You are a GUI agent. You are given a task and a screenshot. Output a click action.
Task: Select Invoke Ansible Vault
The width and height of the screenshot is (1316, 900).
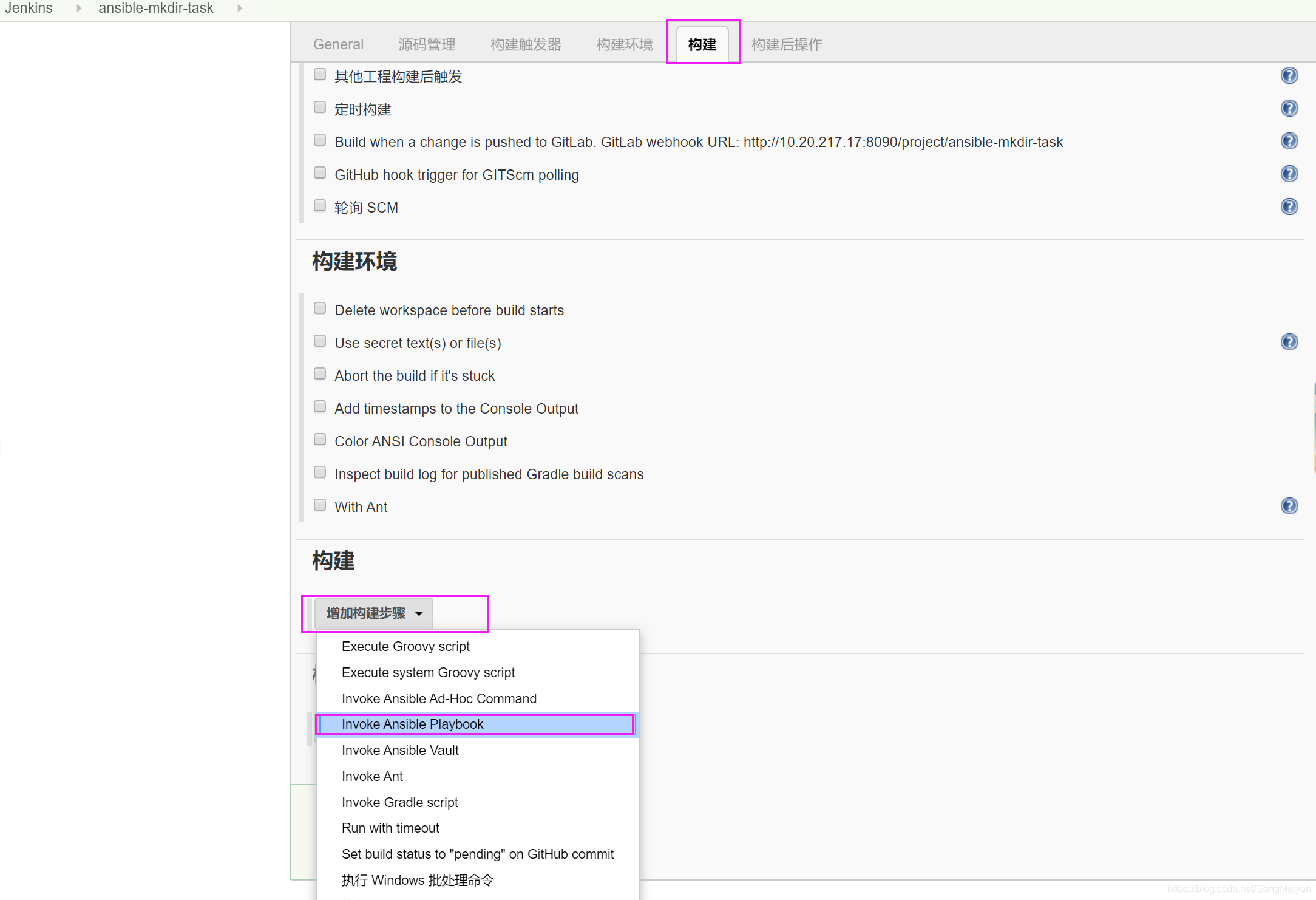tap(478, 750)
